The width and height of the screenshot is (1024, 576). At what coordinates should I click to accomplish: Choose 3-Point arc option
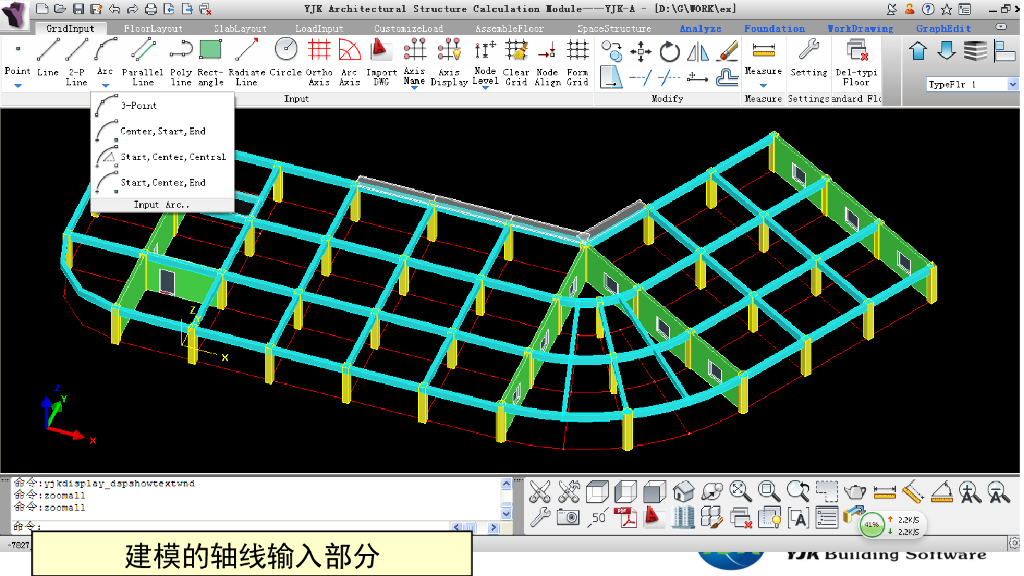pos(138,106)
